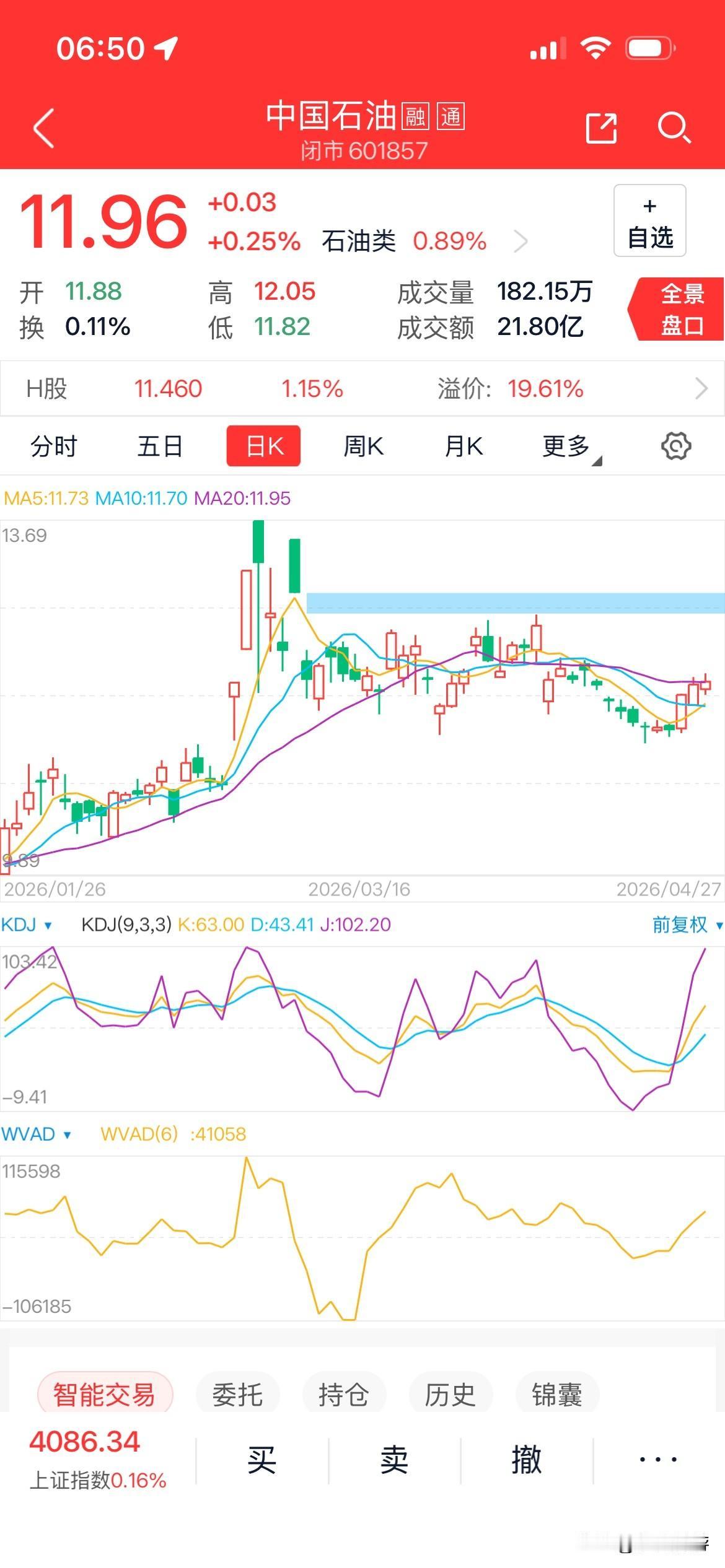Switch to 分时 chart tab

pyautogui.click(x=53, y=446)
